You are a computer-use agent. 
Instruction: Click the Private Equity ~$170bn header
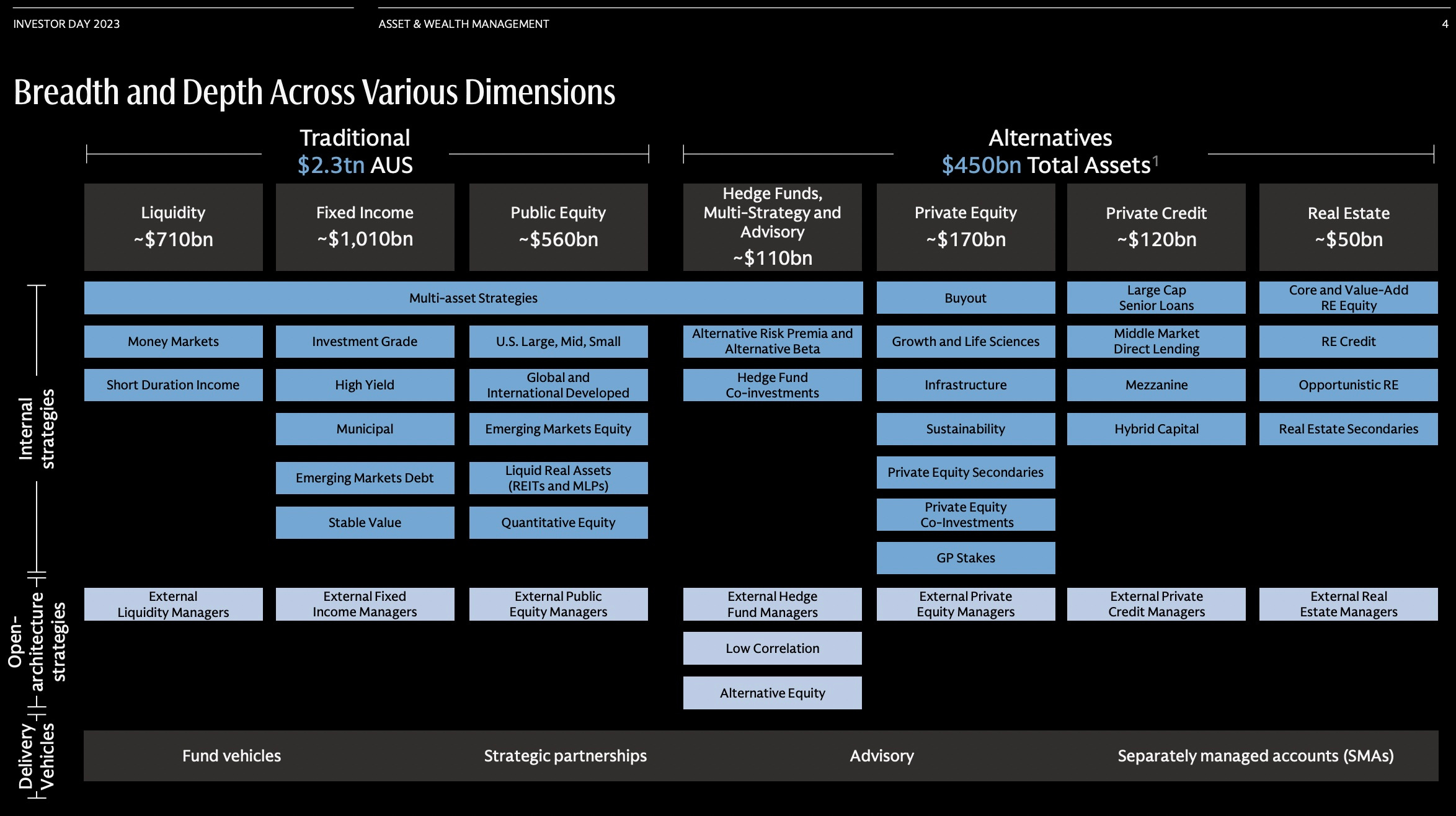965,227
